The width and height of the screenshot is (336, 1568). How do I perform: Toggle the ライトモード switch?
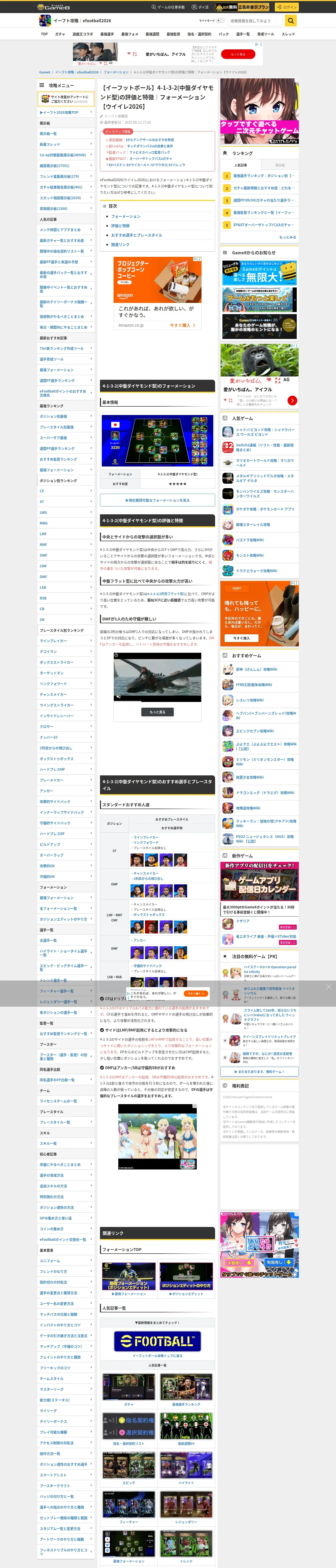click(221, 21)
